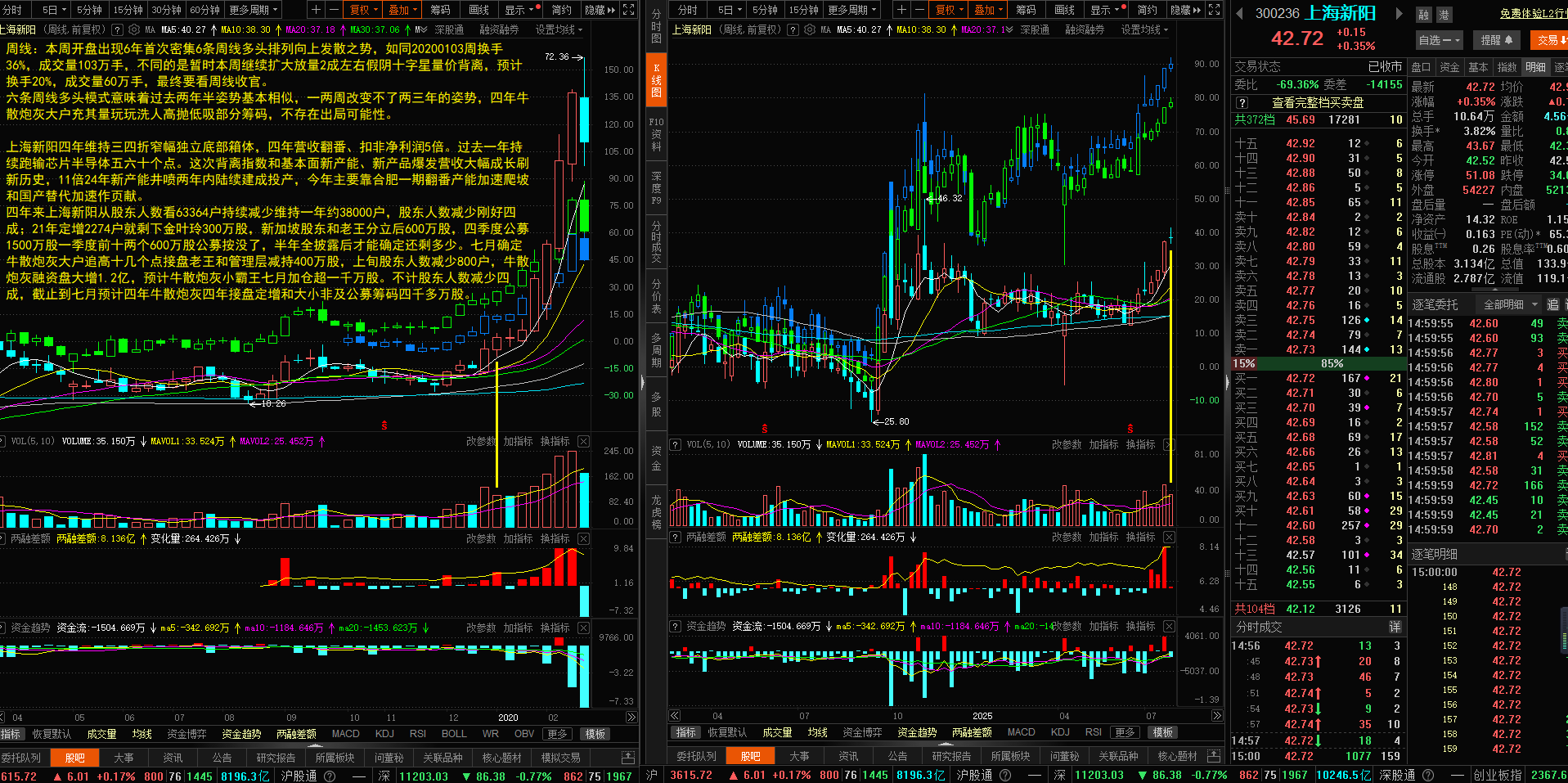Switch to the 盘口 tab in quote panel
The width and height of the screenshot is (1568, 783).
[x=1422, y=67]
